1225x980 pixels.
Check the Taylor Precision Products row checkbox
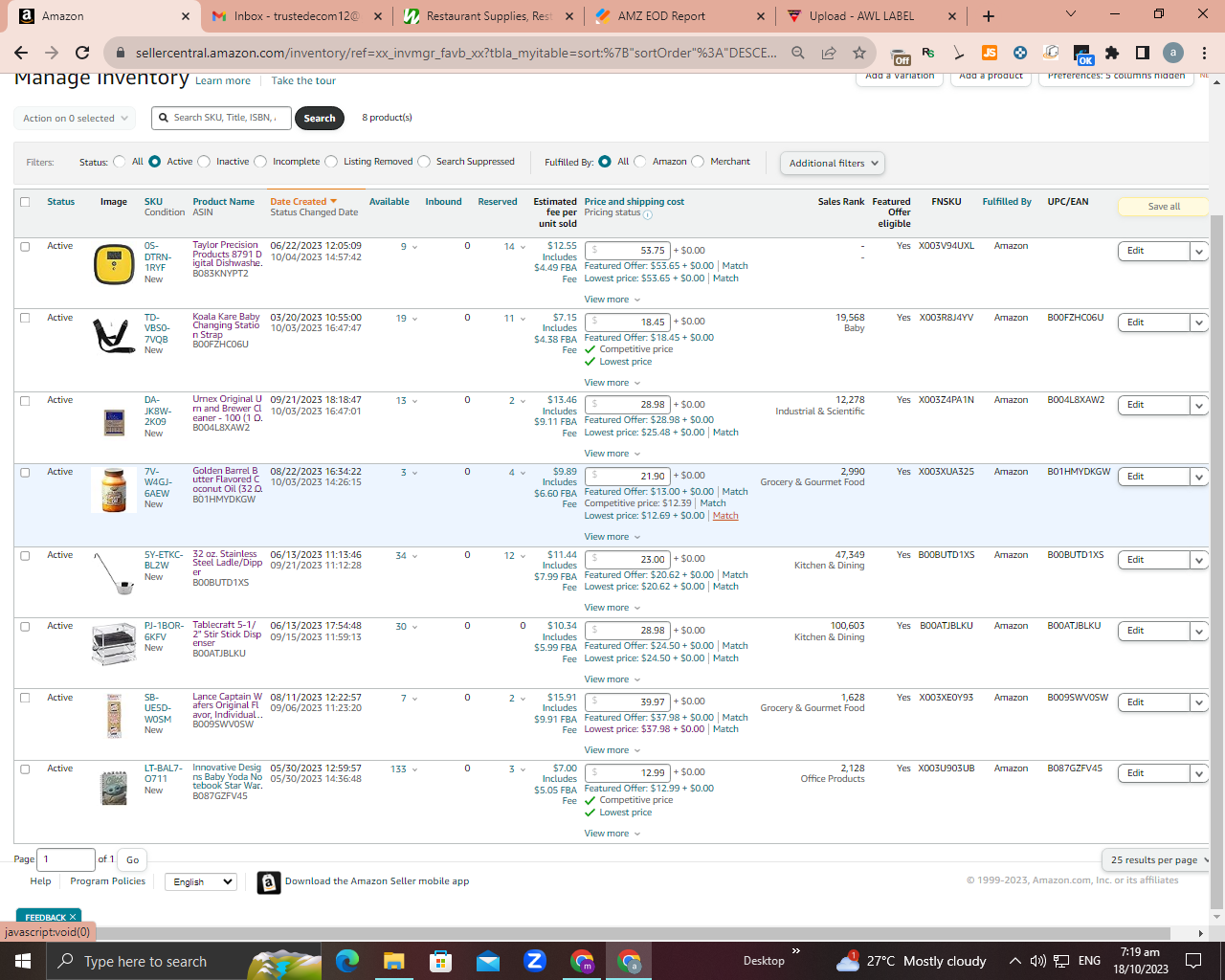point(25,246)
